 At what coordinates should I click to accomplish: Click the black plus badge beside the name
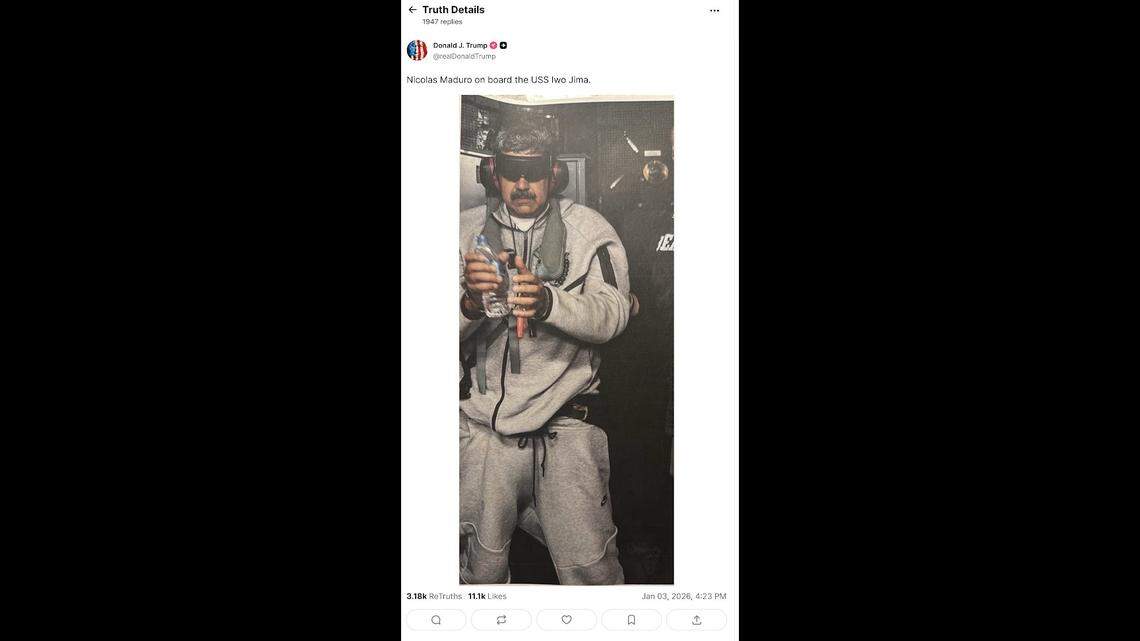503,45
